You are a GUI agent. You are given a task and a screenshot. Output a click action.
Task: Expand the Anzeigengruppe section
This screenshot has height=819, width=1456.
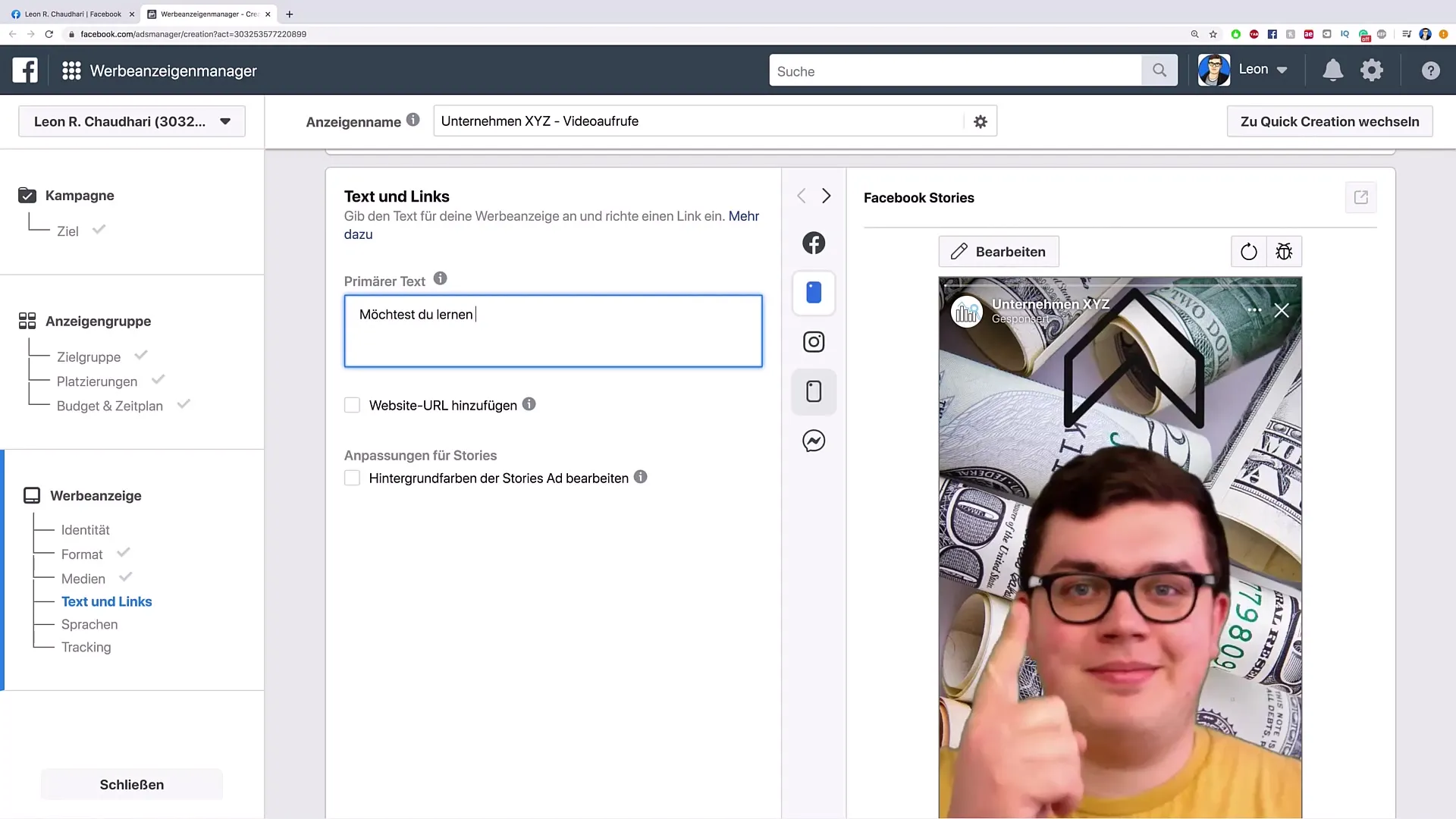98,320
